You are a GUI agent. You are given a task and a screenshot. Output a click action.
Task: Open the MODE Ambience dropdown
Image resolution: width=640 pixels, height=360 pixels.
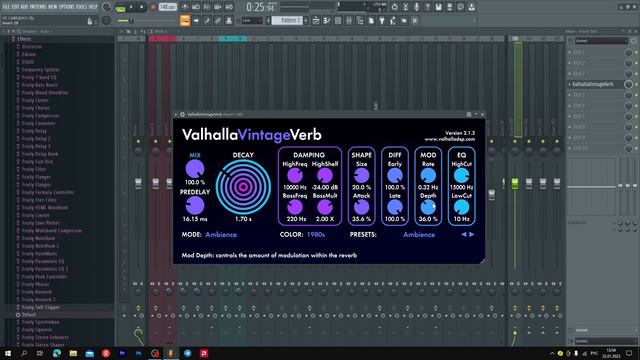click(x=221, y=235)
